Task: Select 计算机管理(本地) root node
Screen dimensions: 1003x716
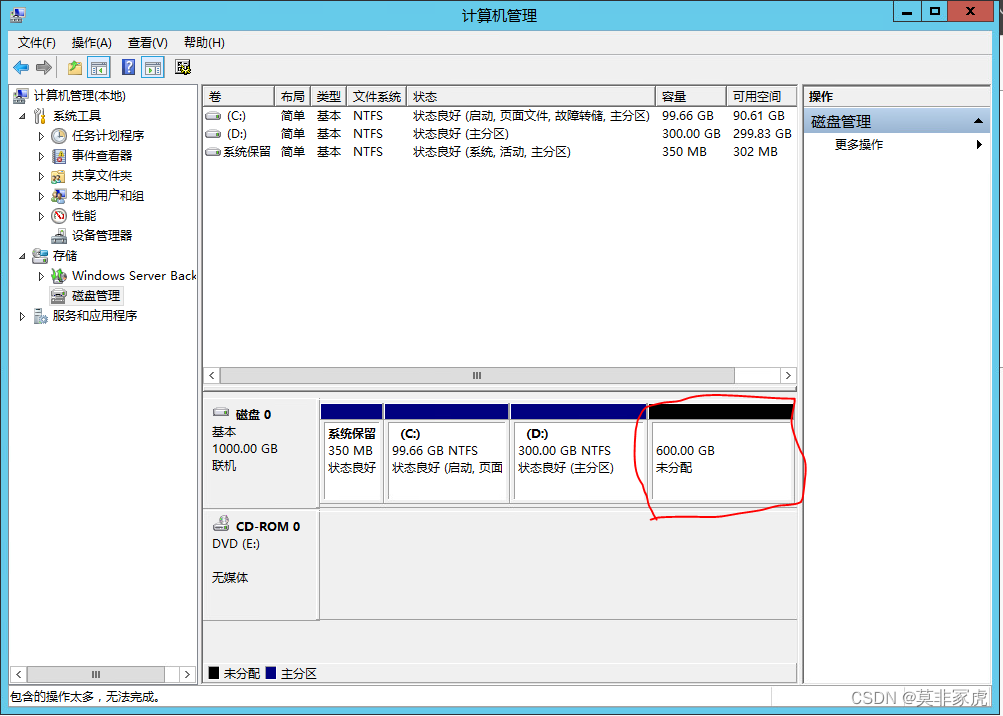Action: [x=79, y=96]
